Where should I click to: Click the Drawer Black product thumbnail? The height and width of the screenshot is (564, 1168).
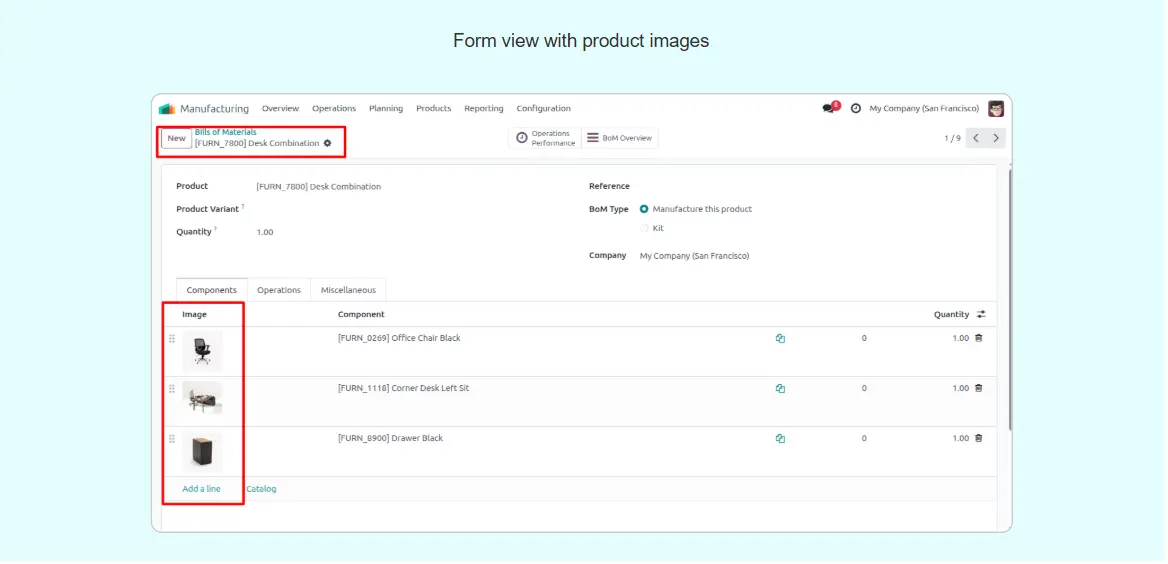(202, 452)
